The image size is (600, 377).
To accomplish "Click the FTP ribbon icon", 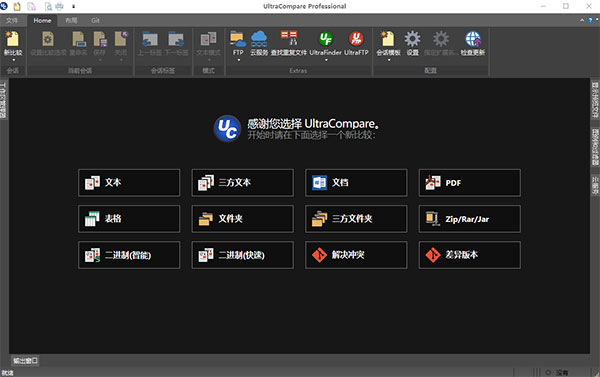I will pos(238,39).
